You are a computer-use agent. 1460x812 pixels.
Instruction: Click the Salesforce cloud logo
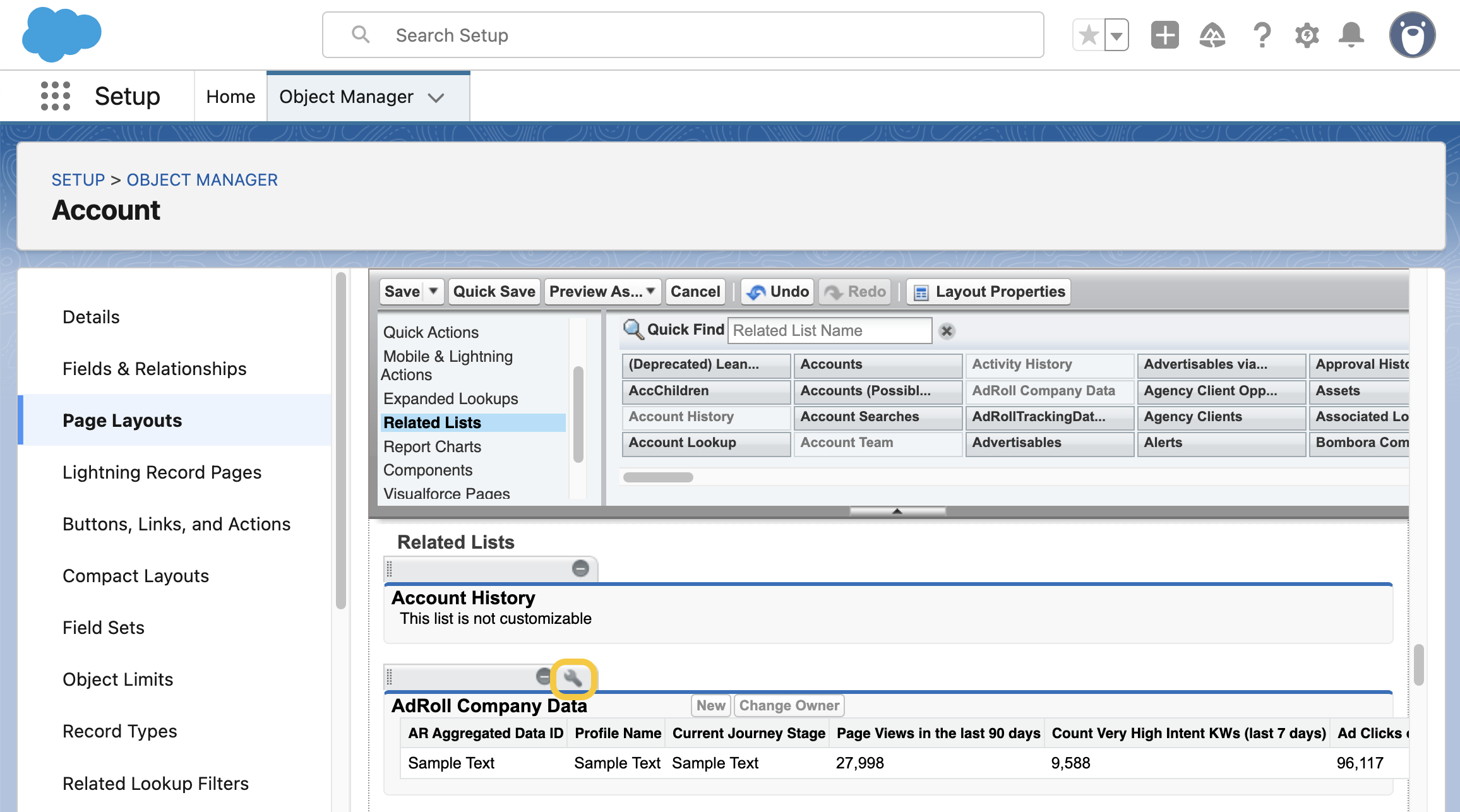(x=61, y=34)
